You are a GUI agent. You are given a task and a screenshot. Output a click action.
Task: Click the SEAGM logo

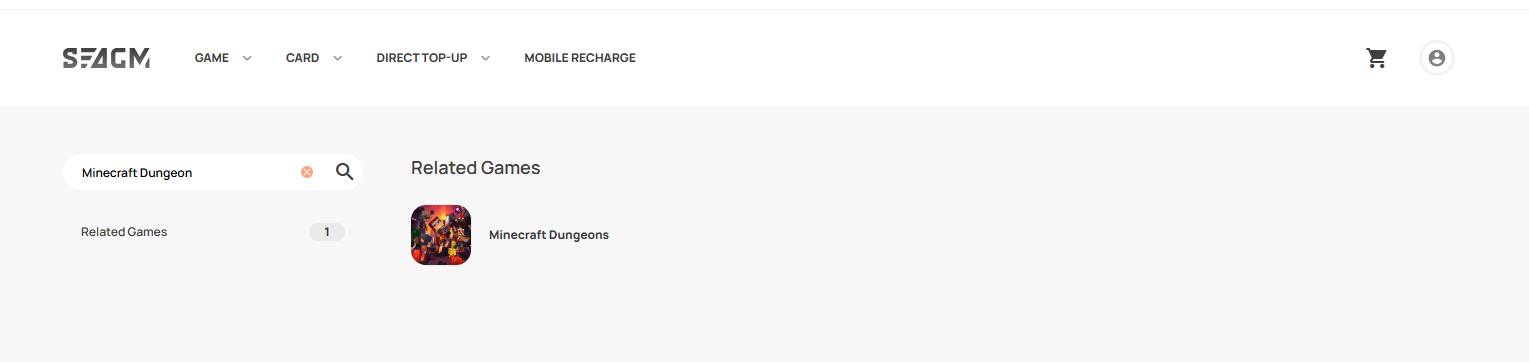(106, 58)
